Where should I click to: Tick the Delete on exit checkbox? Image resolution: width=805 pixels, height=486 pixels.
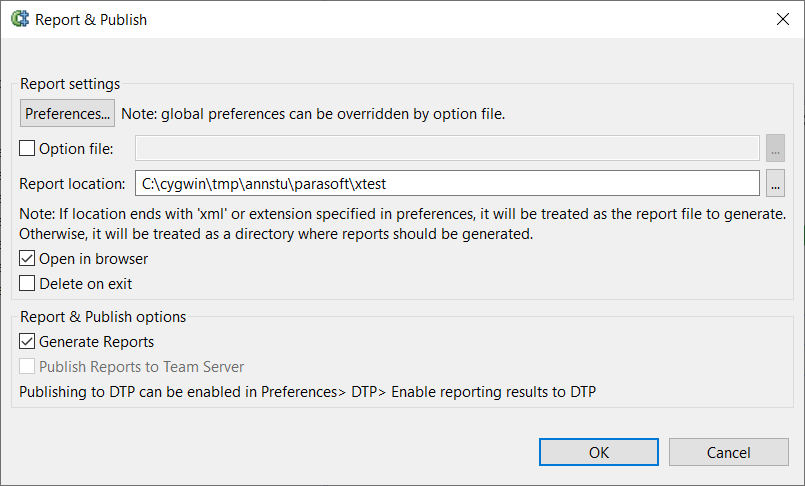point(27,283)
